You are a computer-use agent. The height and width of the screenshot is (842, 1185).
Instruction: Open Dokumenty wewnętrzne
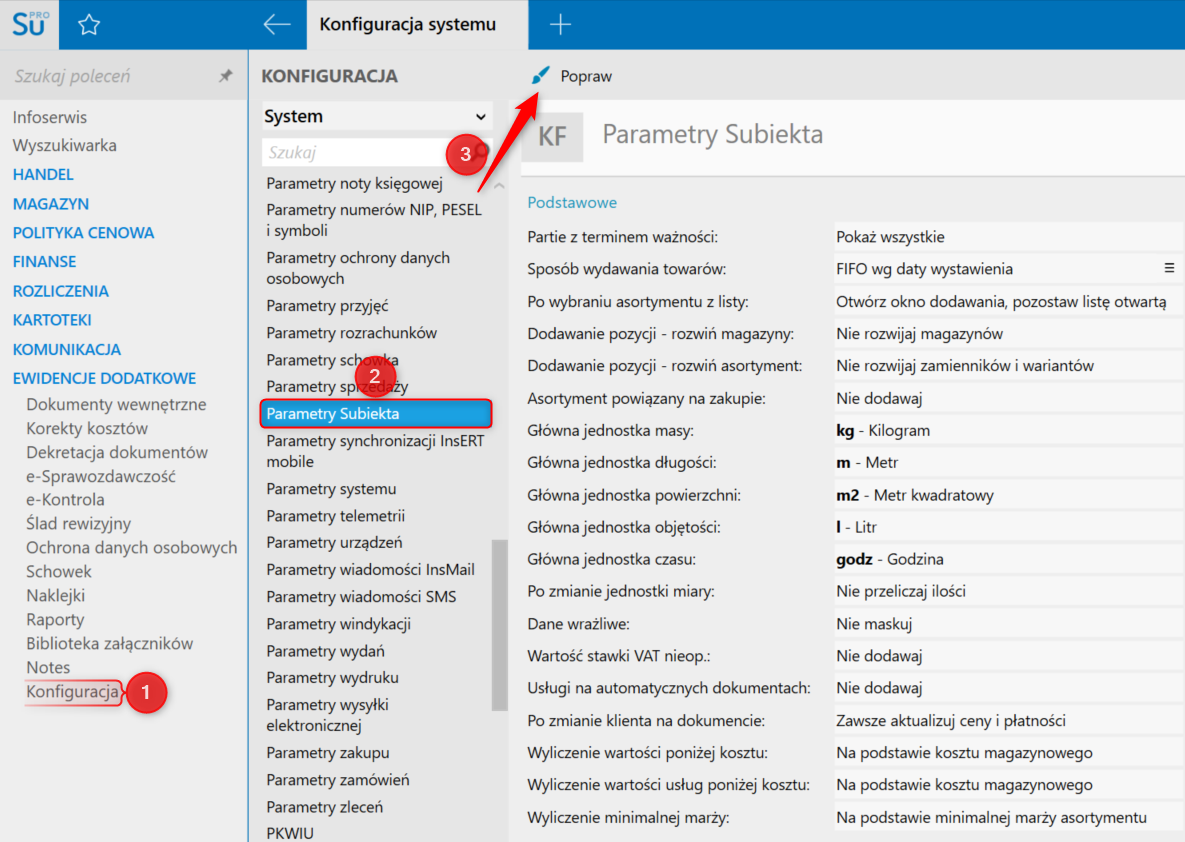[x=116, y=404]
